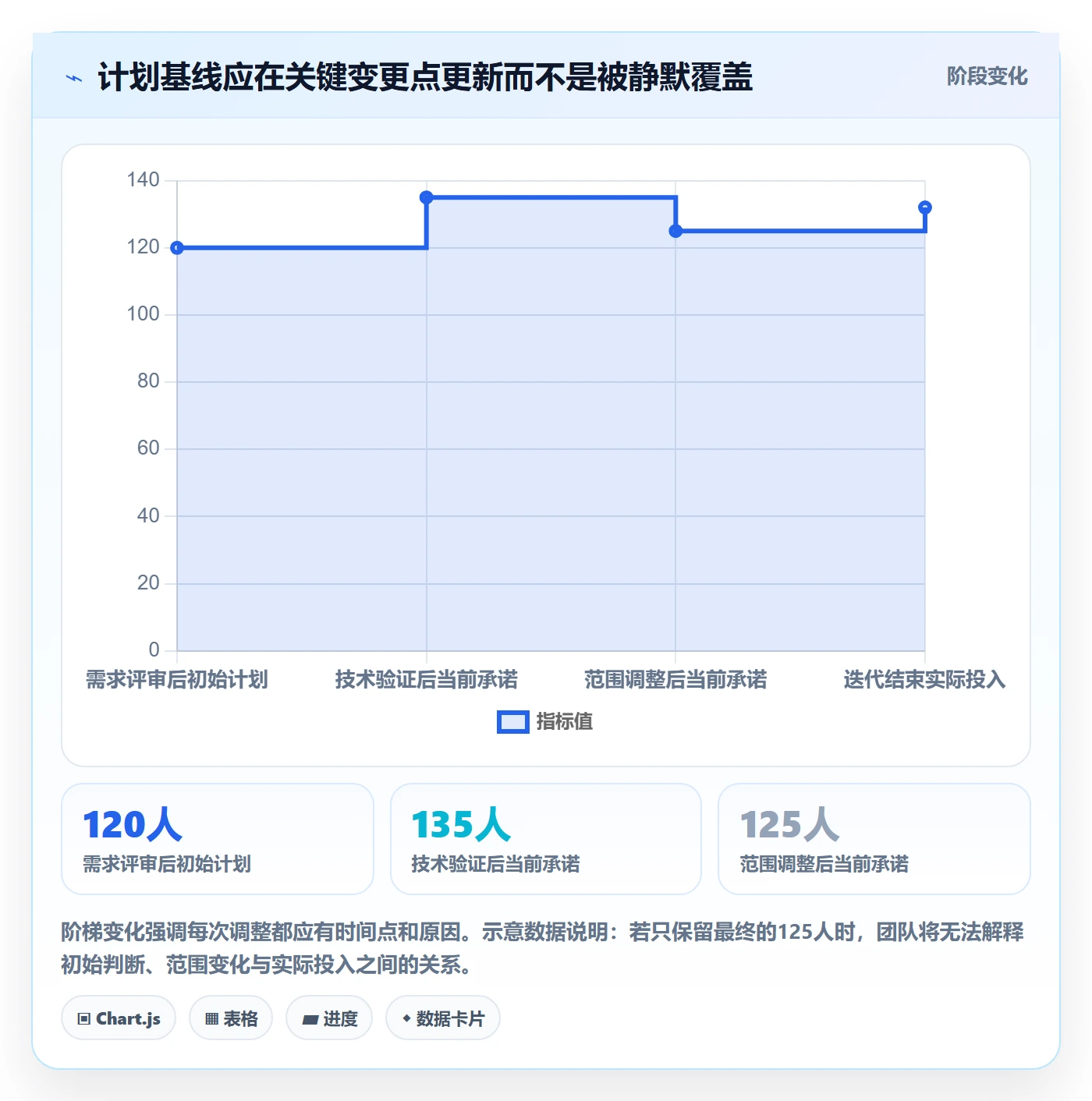This screenshot has width=1092, height=1101.
Task: Click data point at 需求评审后初始计划
Action: point(177,248)
